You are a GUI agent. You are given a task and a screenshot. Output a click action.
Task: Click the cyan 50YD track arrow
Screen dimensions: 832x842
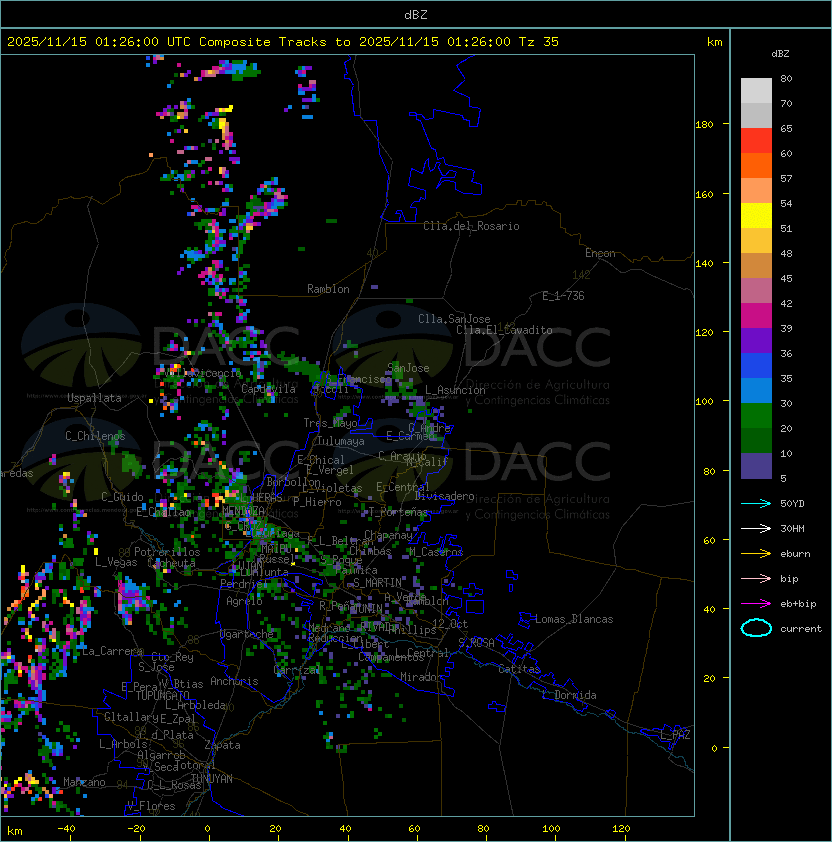pos(756,503)
